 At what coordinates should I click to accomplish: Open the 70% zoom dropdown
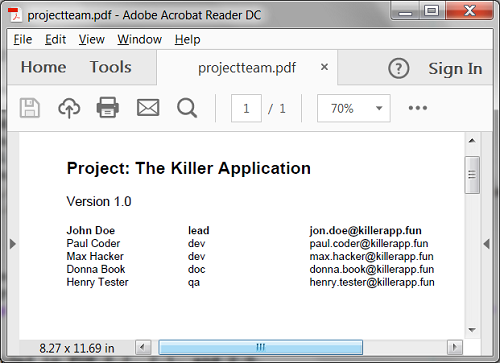354,108
